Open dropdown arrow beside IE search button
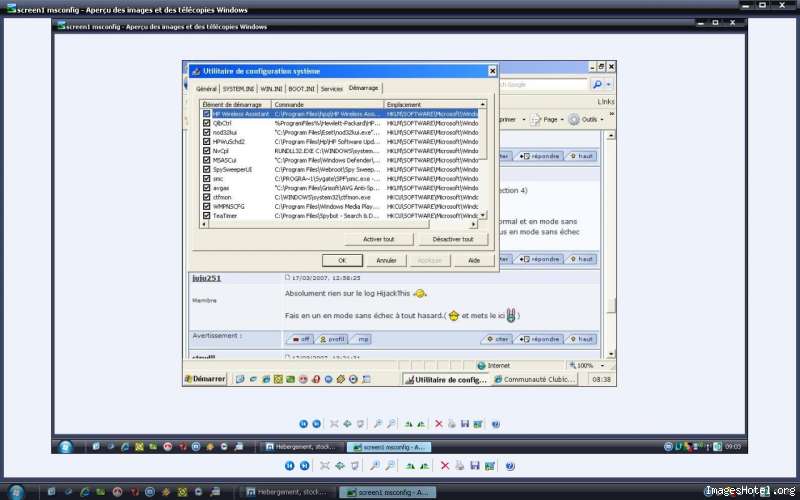800x500 pixels. [609, 85]
